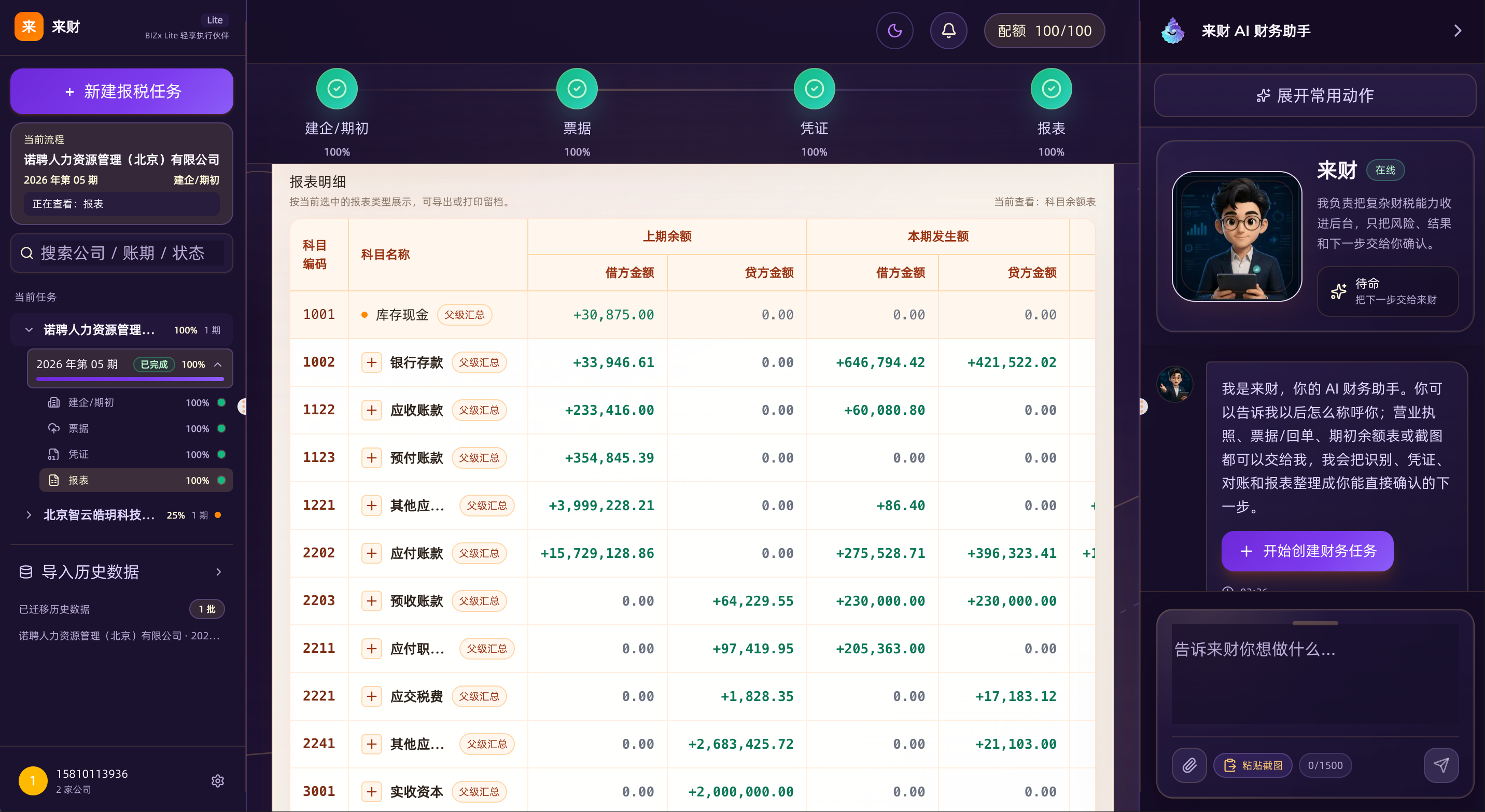Screen dimensions: 1485x812
Task: Expand the 2221 应交税费 row
Action: [x=371, y=696]
